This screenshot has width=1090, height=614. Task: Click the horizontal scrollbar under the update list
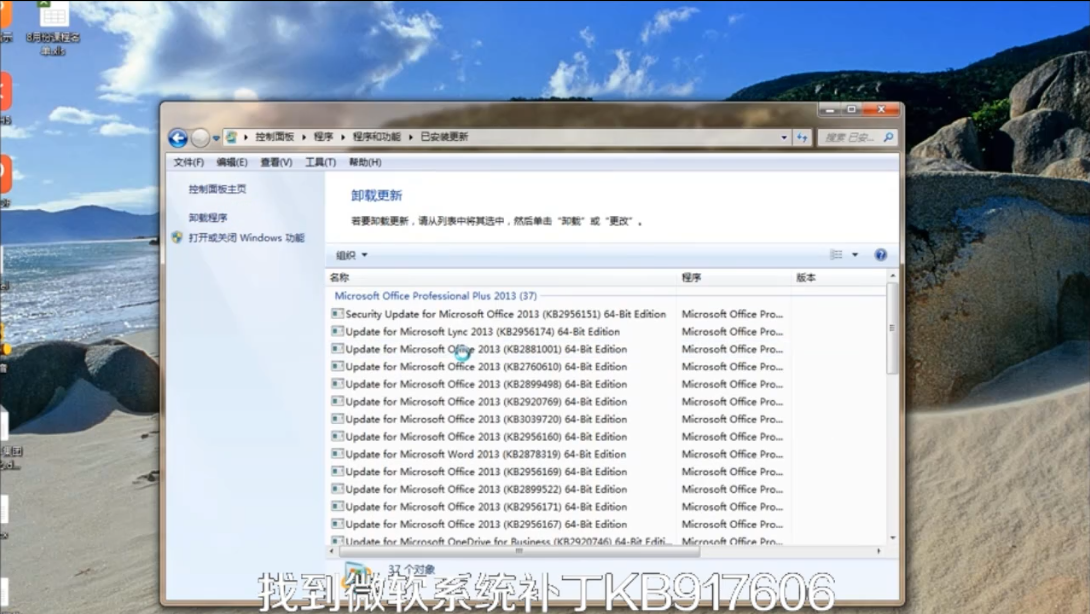tap(520, 550)
